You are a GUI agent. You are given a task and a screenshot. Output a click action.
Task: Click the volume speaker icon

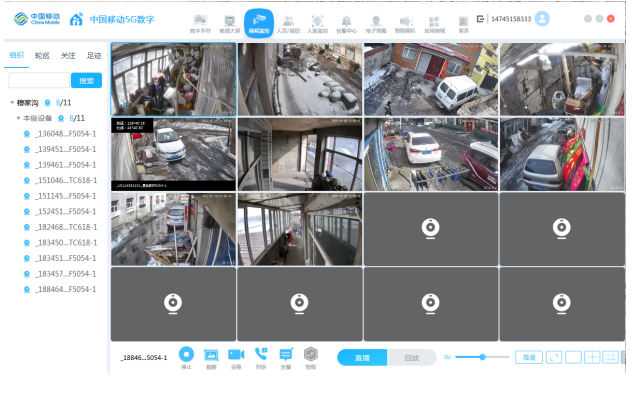click(447, 357)
